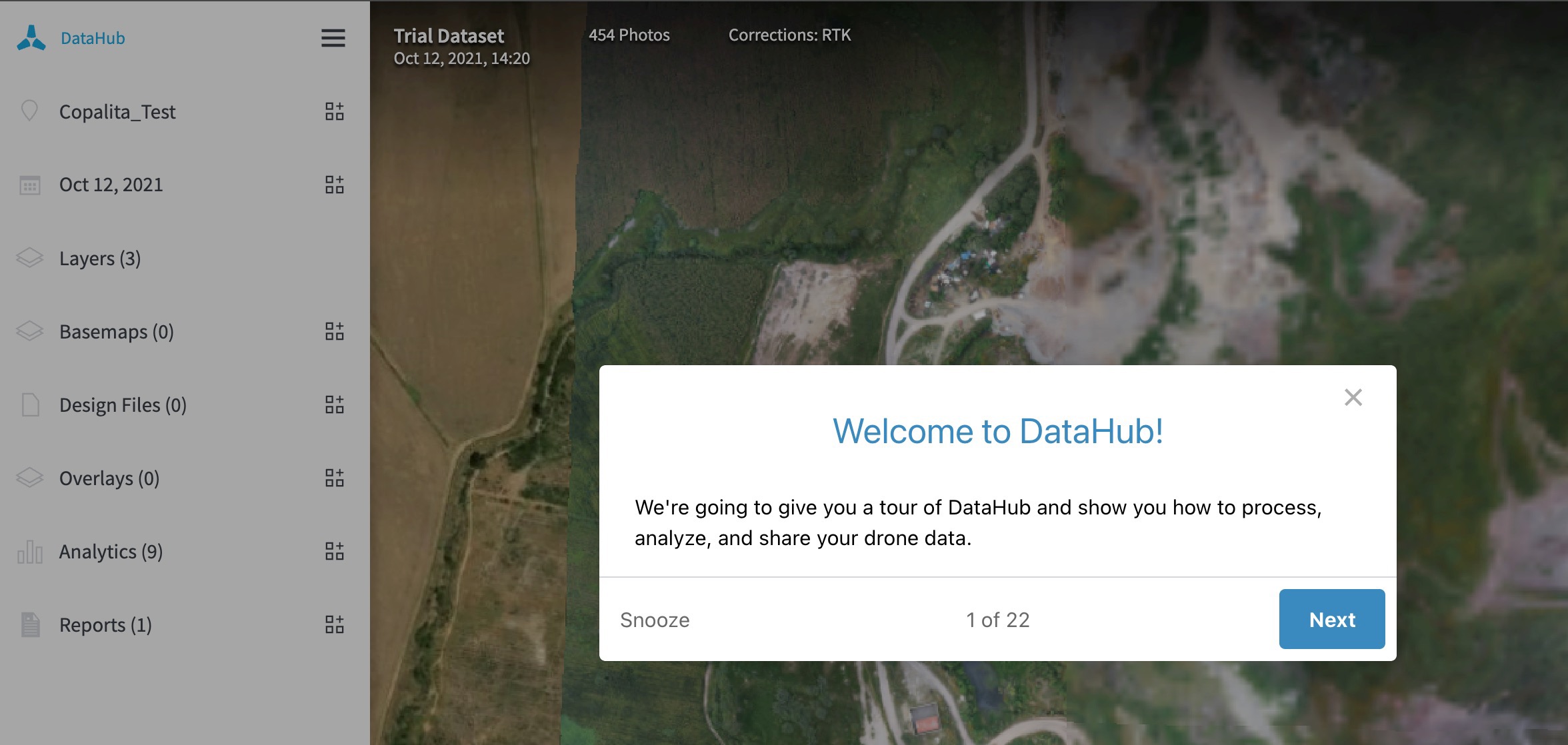
Task: Expand the Analytics (9) section
Action: coord(111,552)
